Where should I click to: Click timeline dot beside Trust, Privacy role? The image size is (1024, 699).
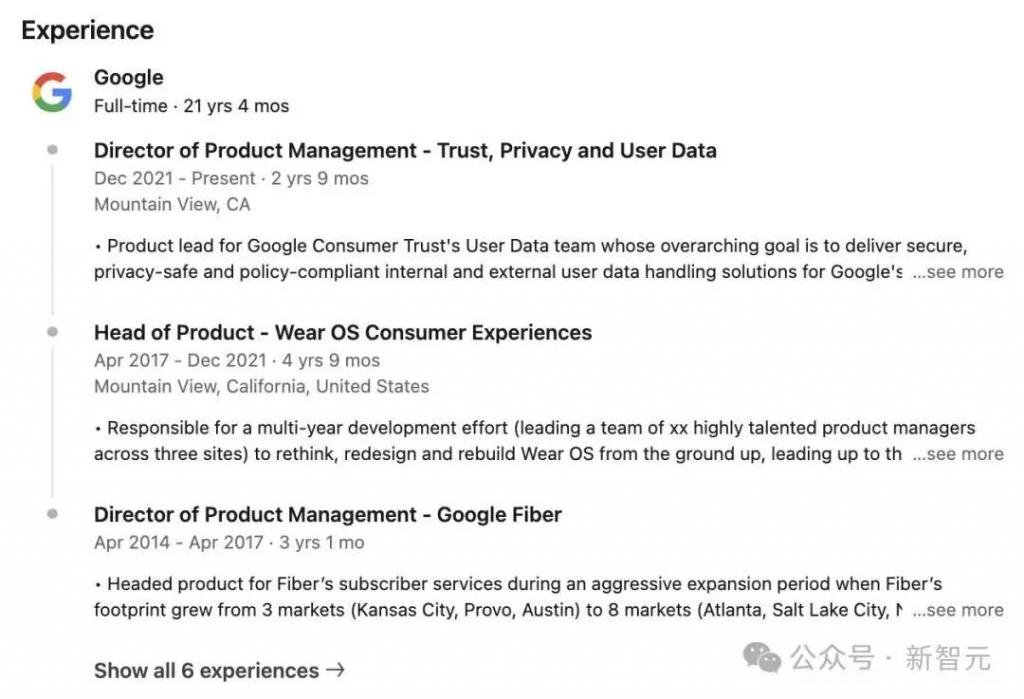coord(52,150)
